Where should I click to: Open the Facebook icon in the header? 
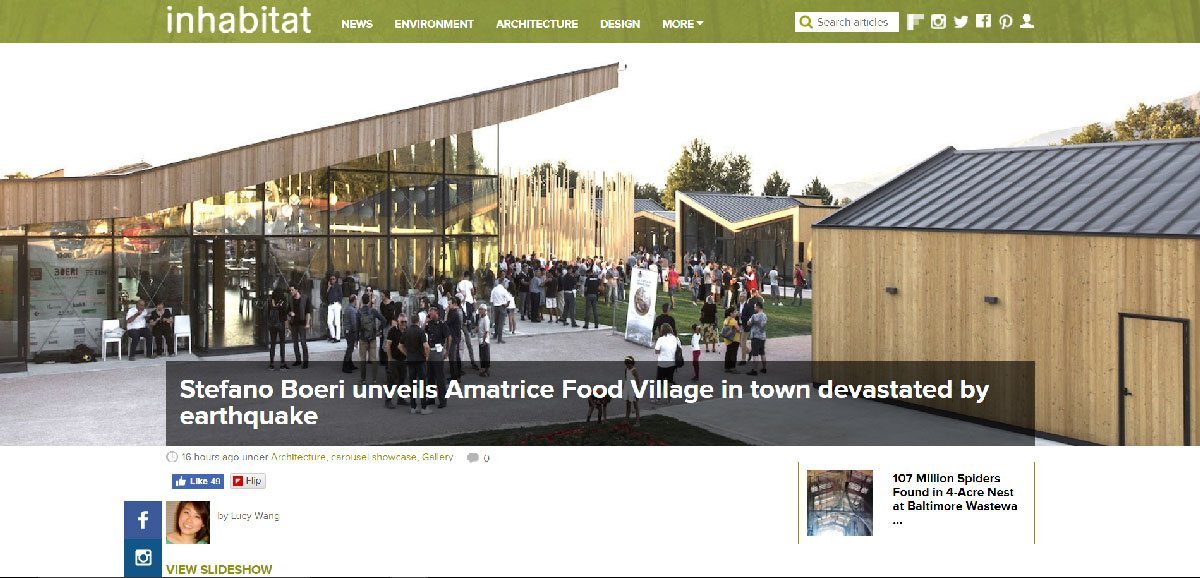coord(984,21)
